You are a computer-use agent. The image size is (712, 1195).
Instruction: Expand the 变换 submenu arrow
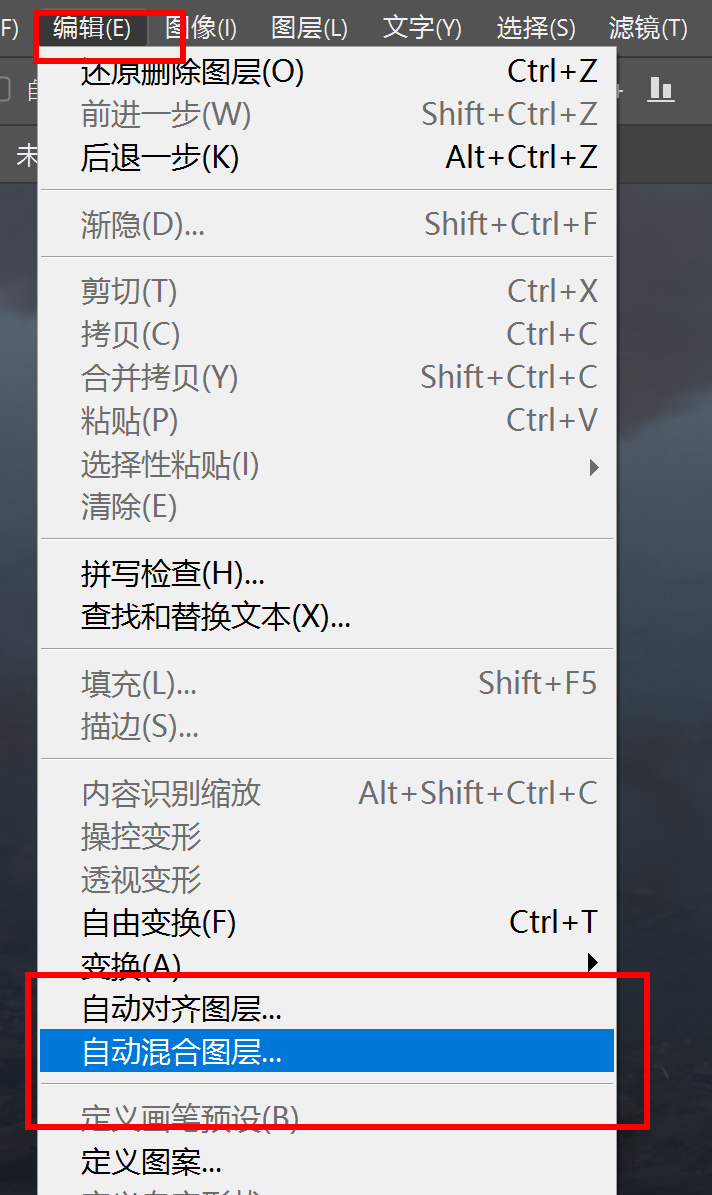pyautogui.click(x=593, y=963)
